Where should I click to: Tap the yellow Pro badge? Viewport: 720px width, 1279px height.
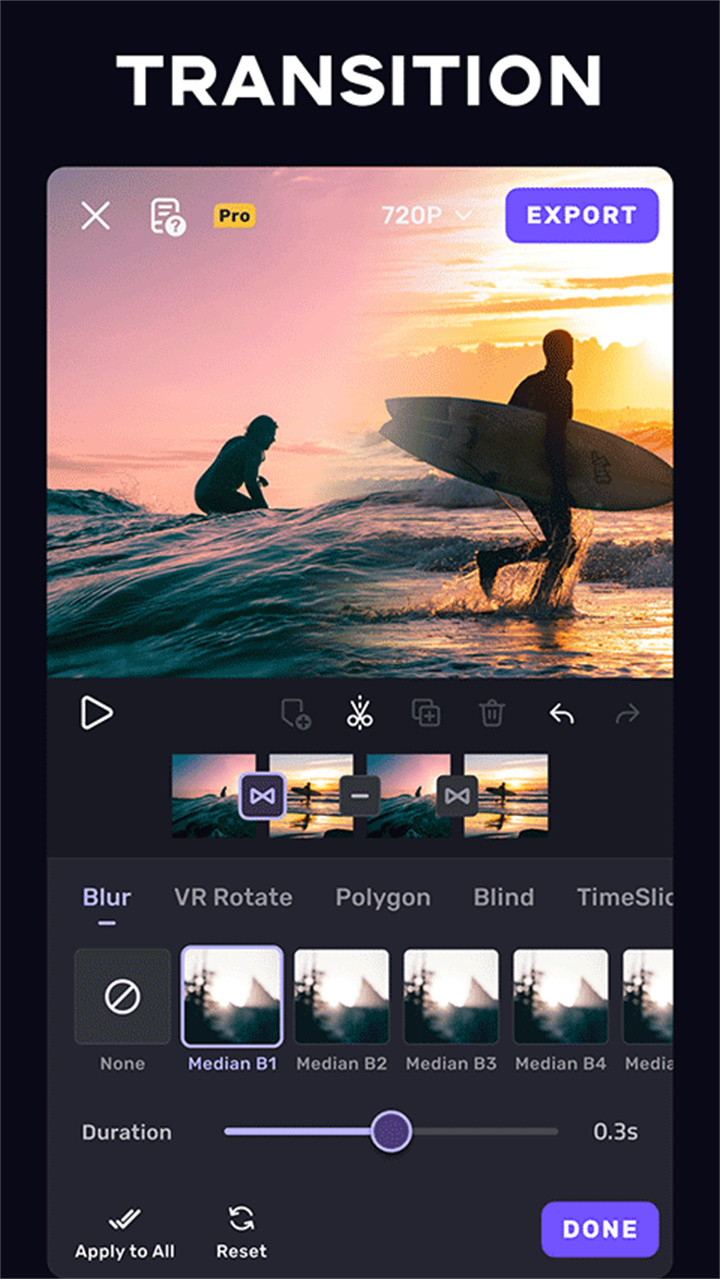(235, 215)
